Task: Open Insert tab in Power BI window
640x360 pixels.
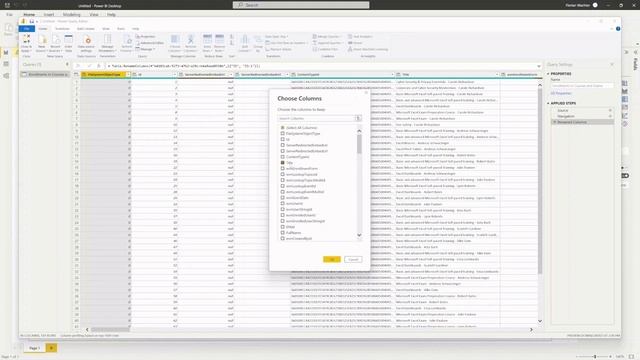Action: pos(49,15)
